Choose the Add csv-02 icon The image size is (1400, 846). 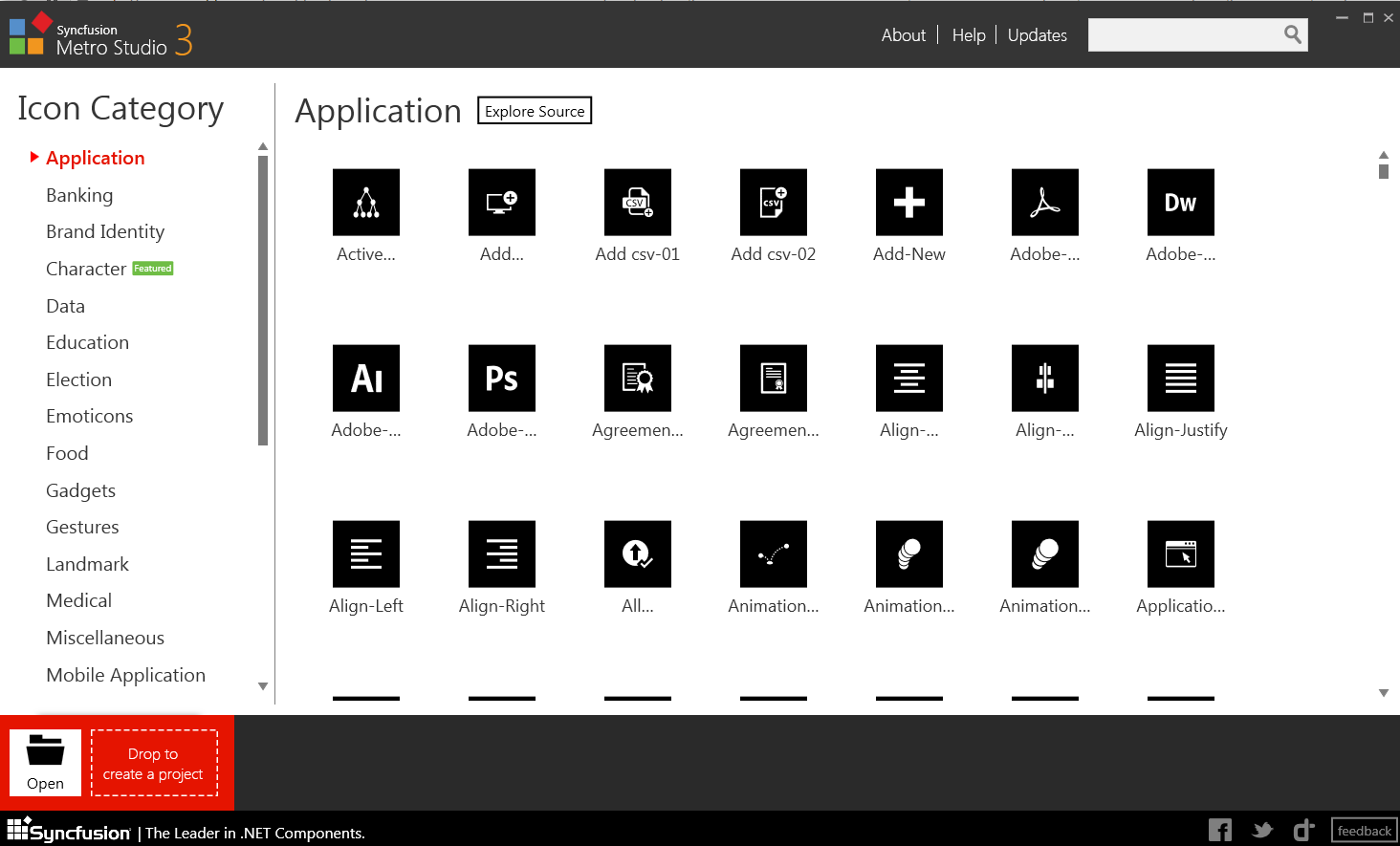click(774, 203)
